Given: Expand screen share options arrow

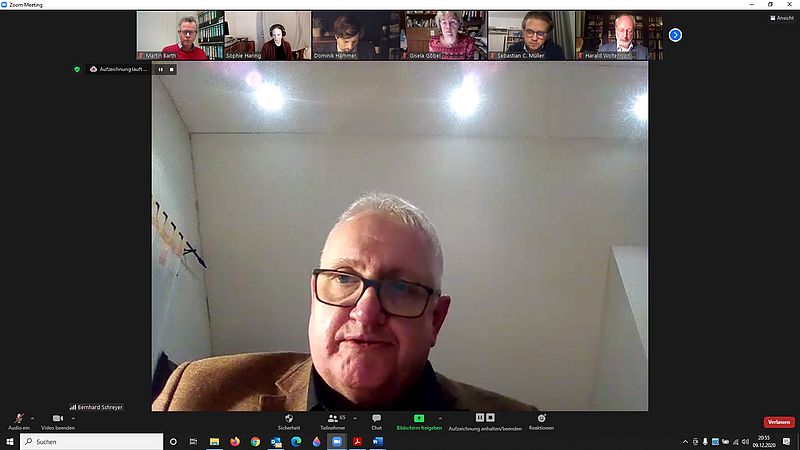Looking at the screenshot, I should [440, 417].
